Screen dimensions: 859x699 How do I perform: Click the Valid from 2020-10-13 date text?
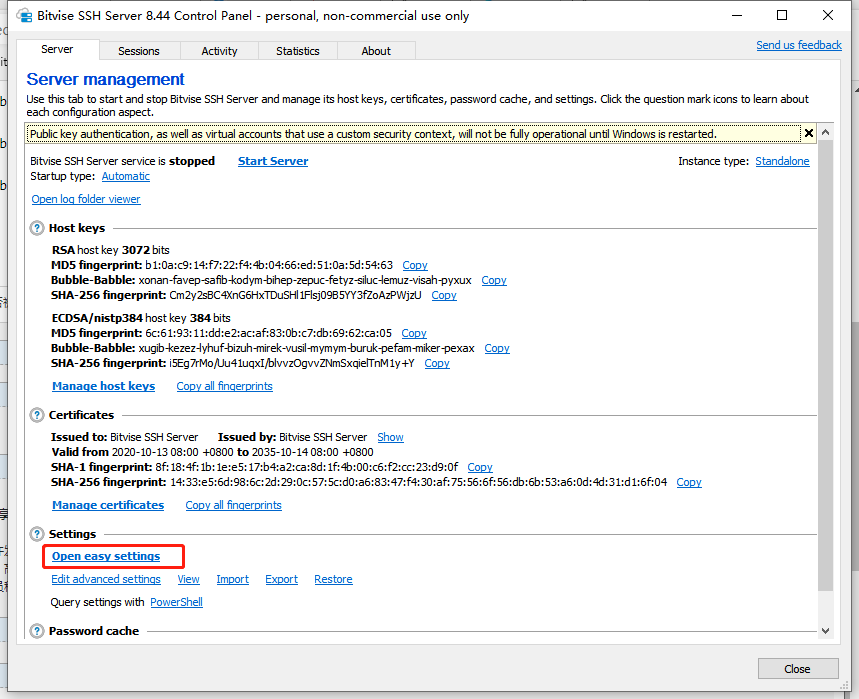213,452
